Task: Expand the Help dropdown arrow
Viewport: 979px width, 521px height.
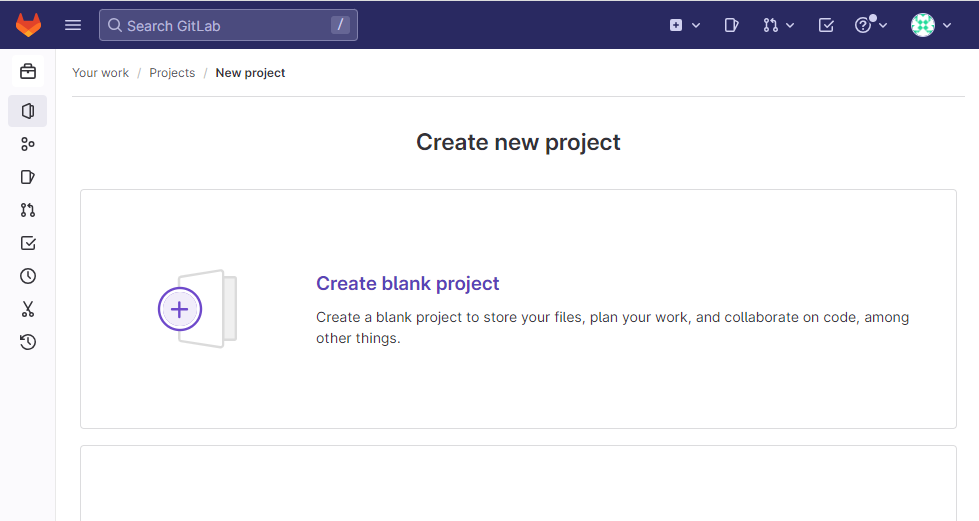Action: pos(883,26)
